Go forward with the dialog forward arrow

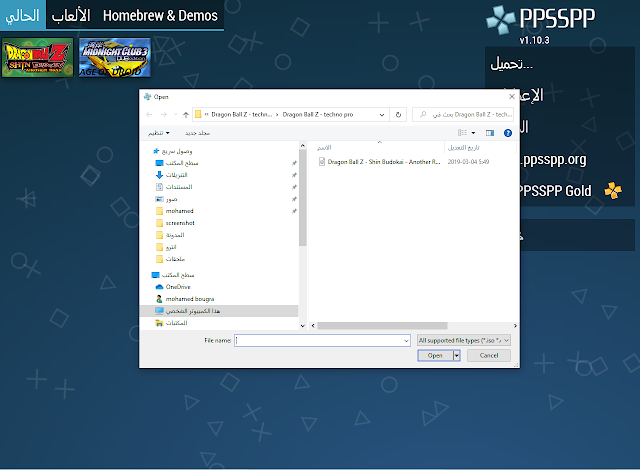(164, 115)
